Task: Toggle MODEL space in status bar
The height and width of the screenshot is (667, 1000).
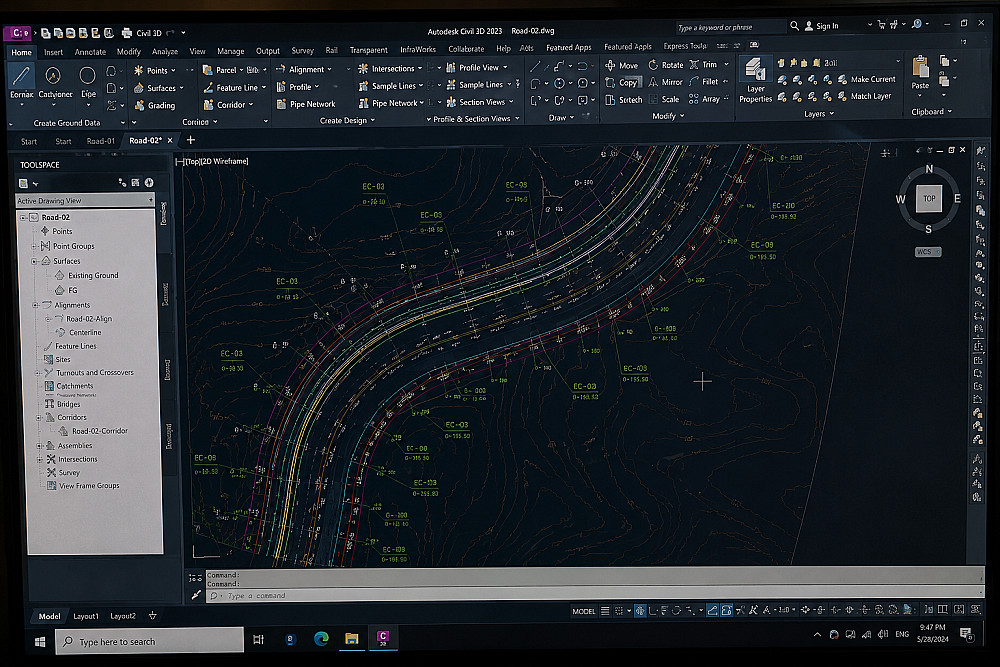Action: 584,611
